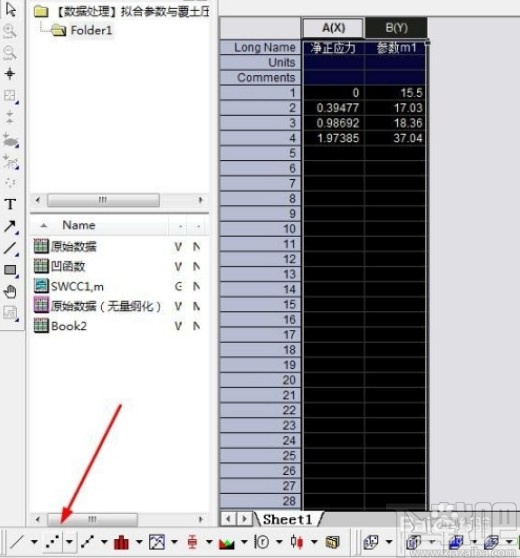
Task: Click the Line + Symbol plot button
Action: (87, 542)
